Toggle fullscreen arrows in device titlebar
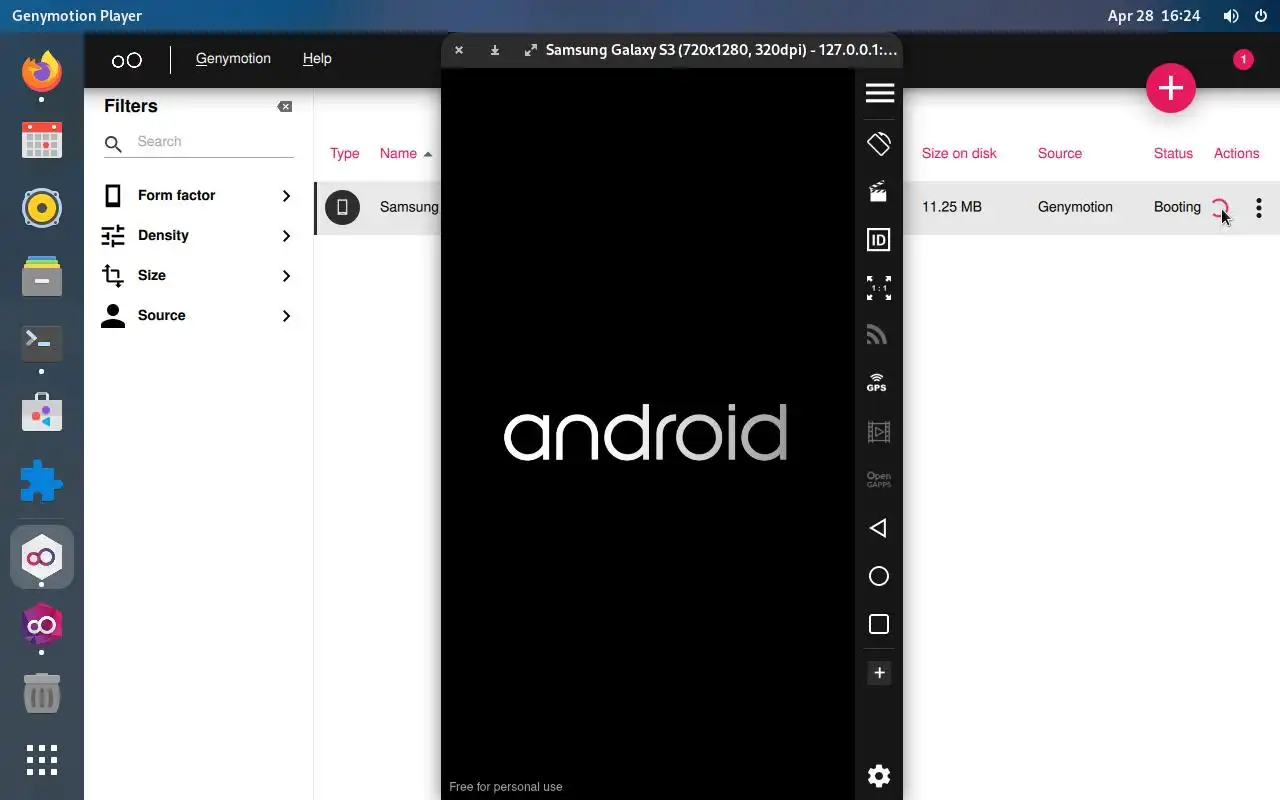The height and width of the screenshot is (800, 1280). tap(531, 50)
